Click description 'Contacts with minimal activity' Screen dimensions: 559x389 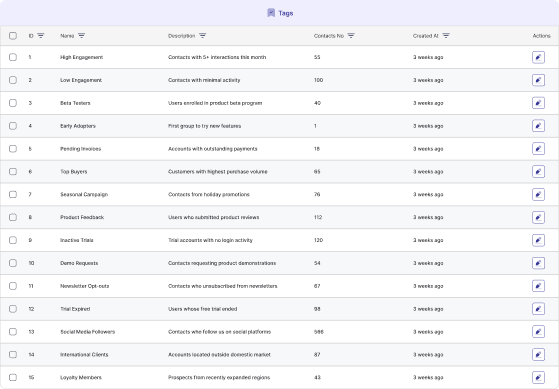coord(204,80)
